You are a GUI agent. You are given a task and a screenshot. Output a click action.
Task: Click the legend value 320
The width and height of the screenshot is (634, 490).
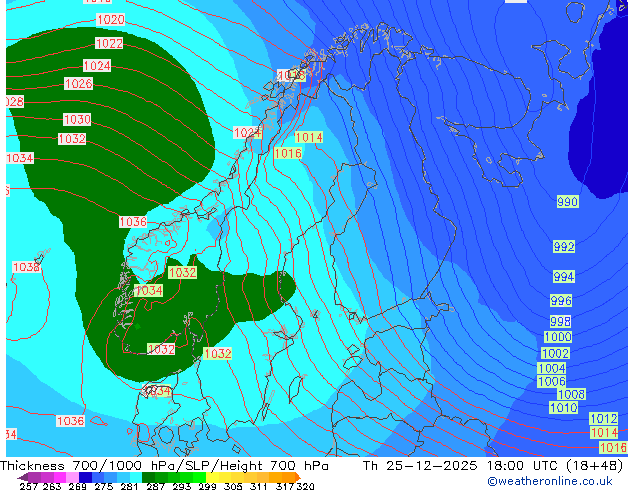click(x=305, y=486)
